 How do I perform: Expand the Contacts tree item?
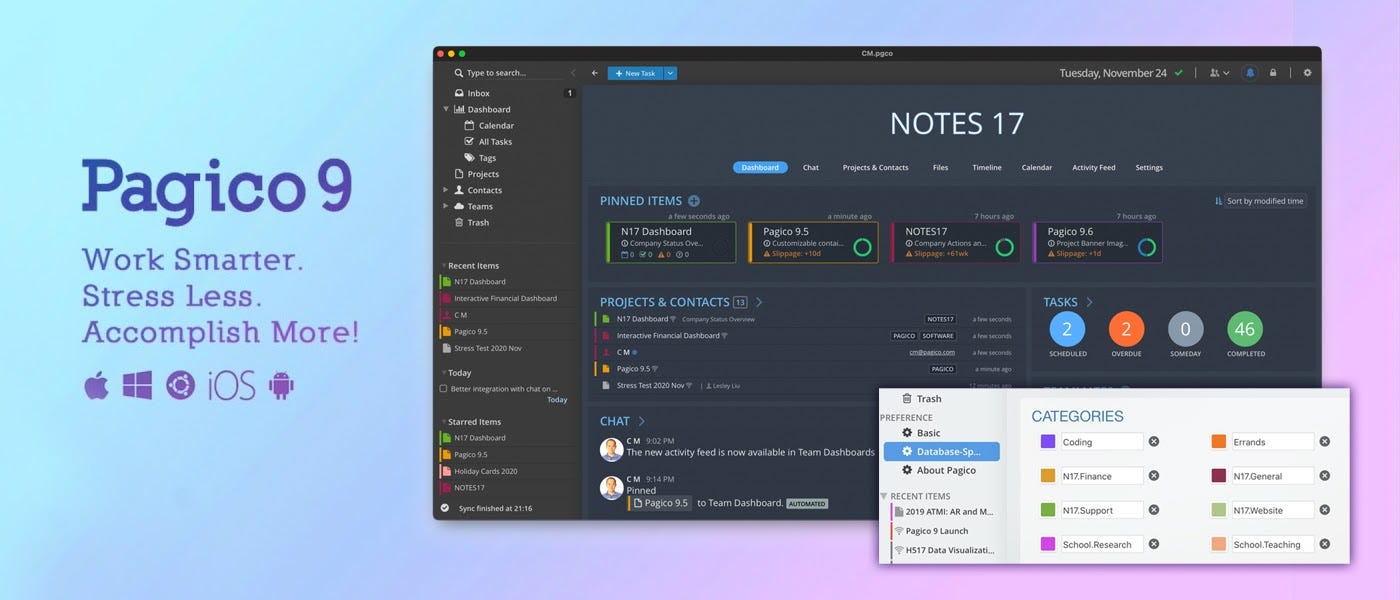(x=446, y=190)
